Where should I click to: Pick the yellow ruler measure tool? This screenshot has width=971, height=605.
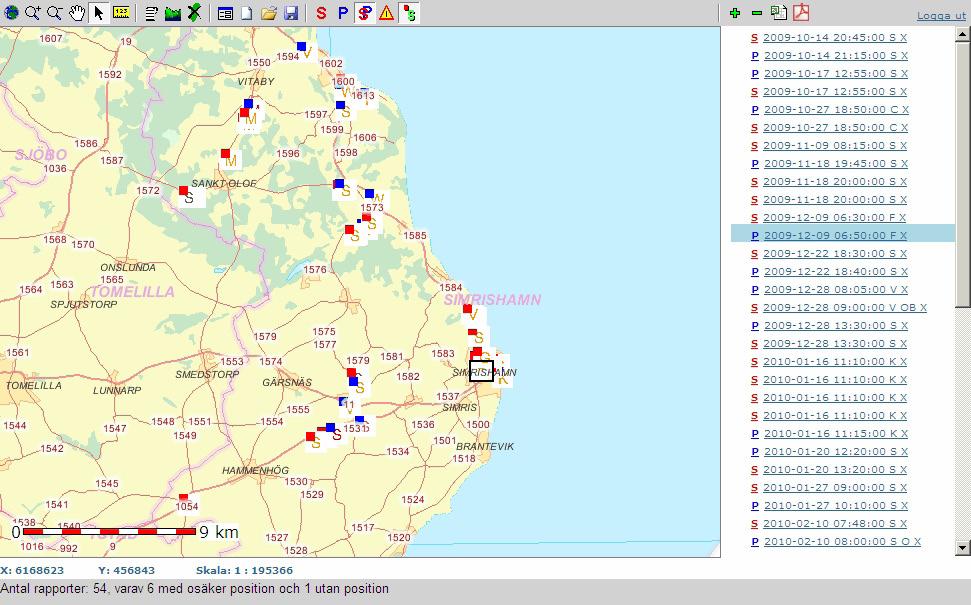pyautogui.click(x=121, y=12)
